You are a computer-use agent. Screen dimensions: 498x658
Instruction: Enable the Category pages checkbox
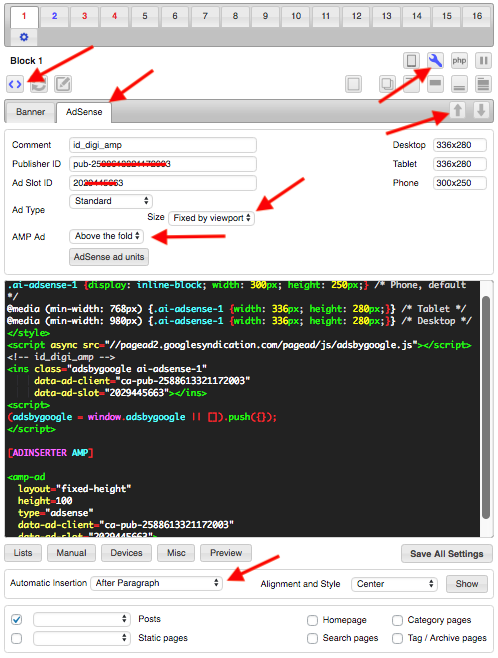[397, 620]
